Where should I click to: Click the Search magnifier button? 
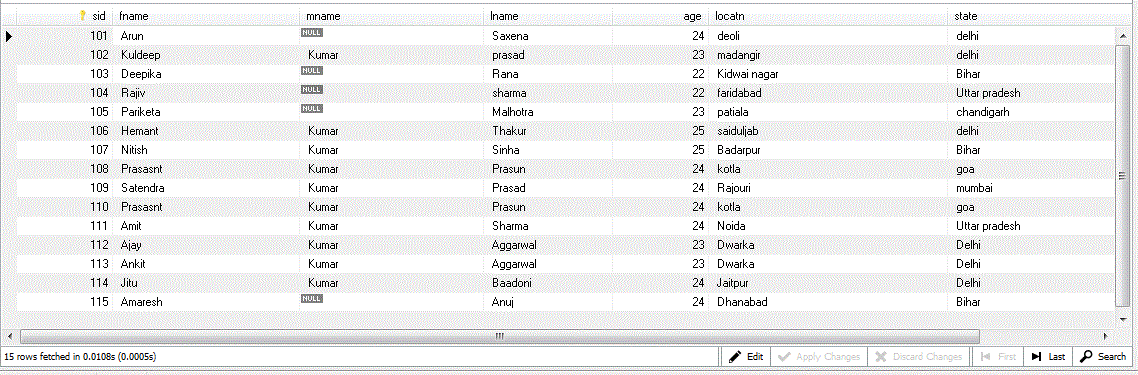click(x=1102, y=356)
